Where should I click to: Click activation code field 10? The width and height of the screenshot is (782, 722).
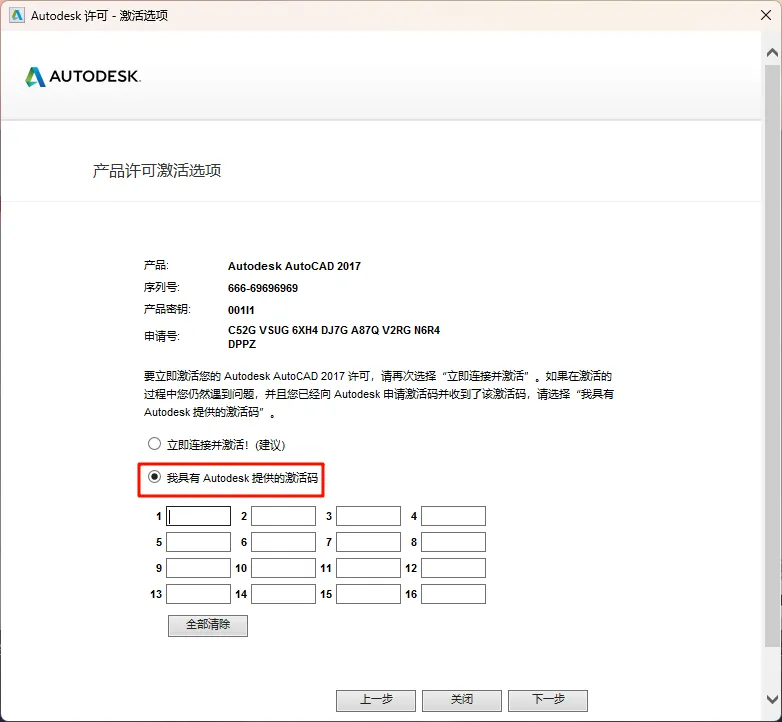283,568
